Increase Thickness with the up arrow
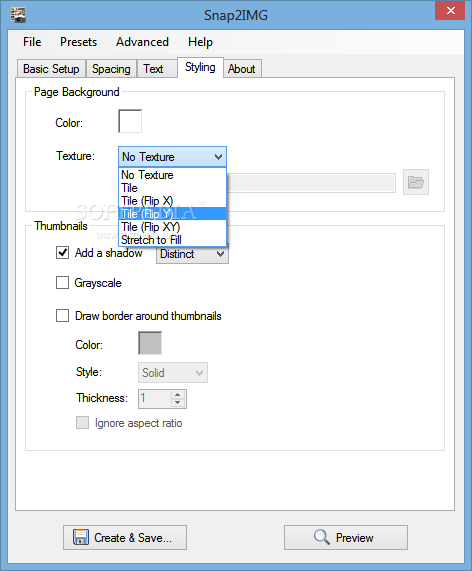 pyautogui.click(x=178, y=394)
